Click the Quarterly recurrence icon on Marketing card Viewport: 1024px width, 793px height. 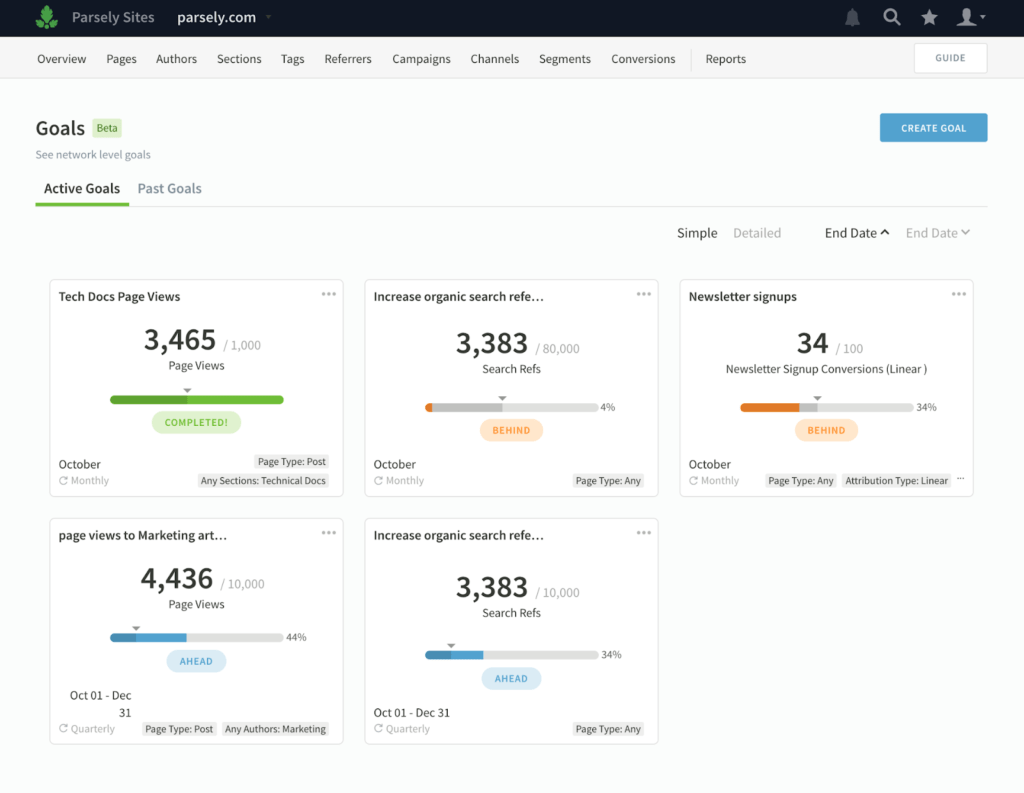tap(63, 728)
